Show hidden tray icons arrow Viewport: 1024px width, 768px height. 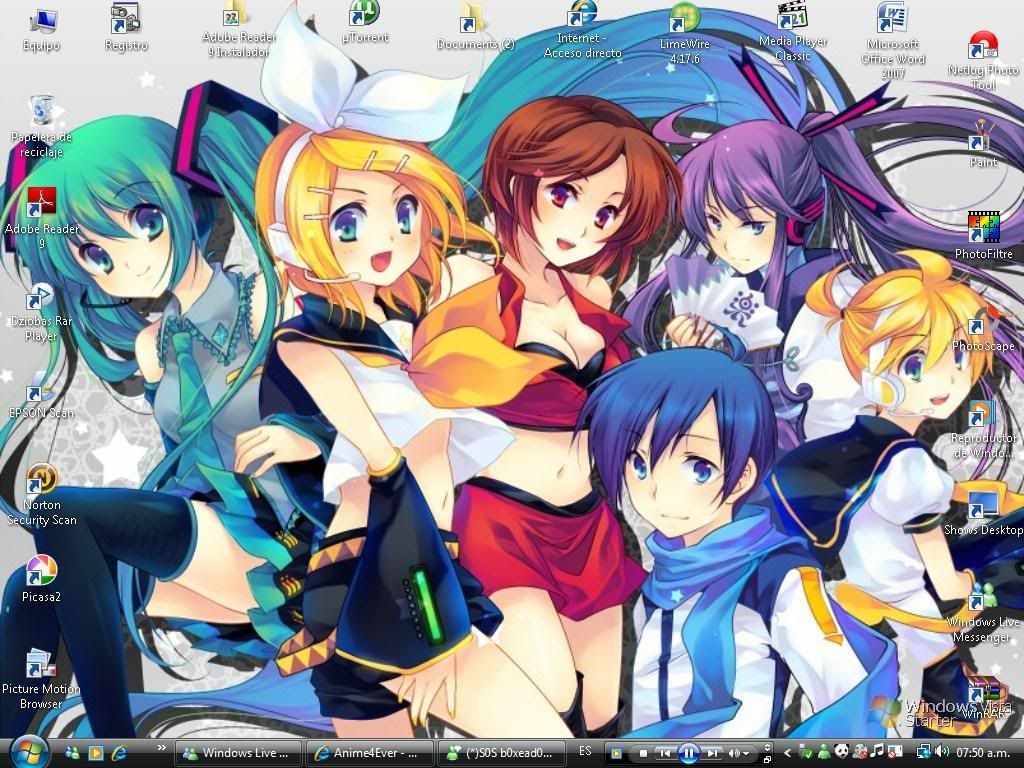pos(788,753)
